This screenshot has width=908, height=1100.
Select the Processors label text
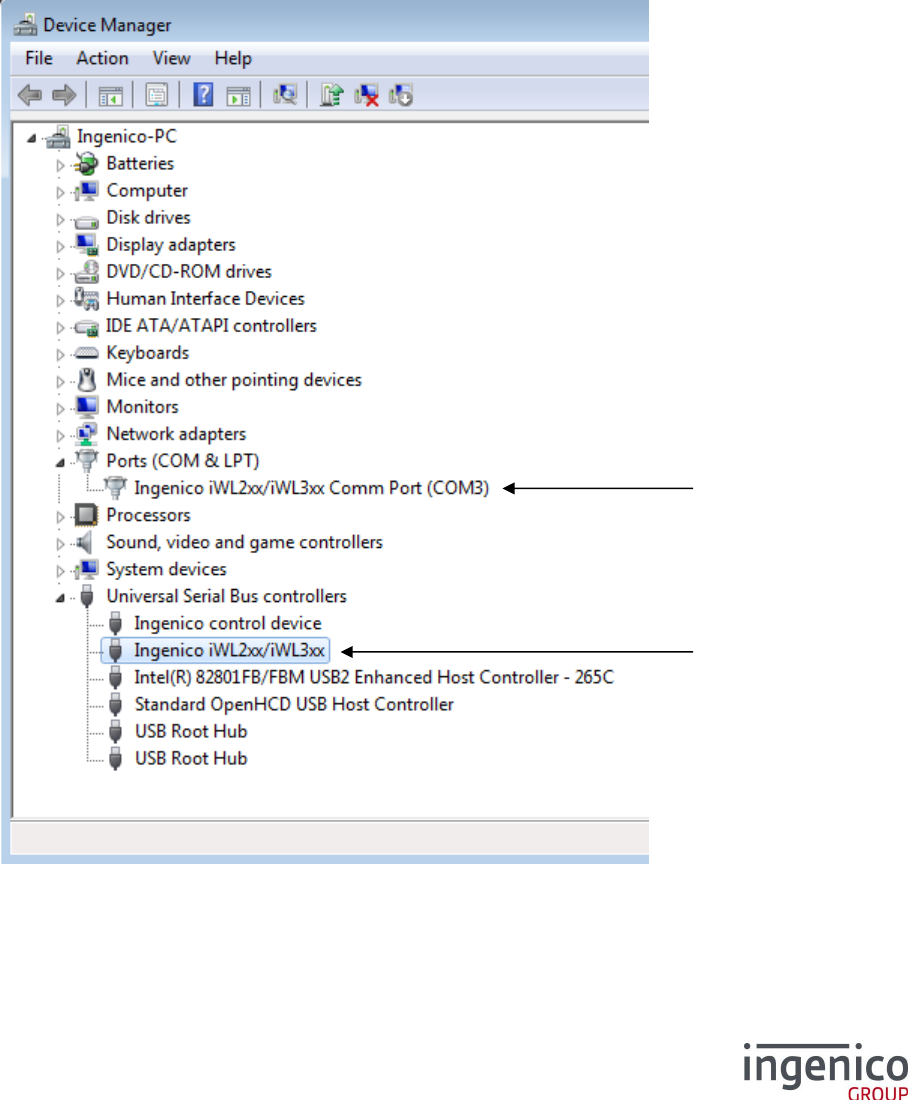tap(148, 515)
